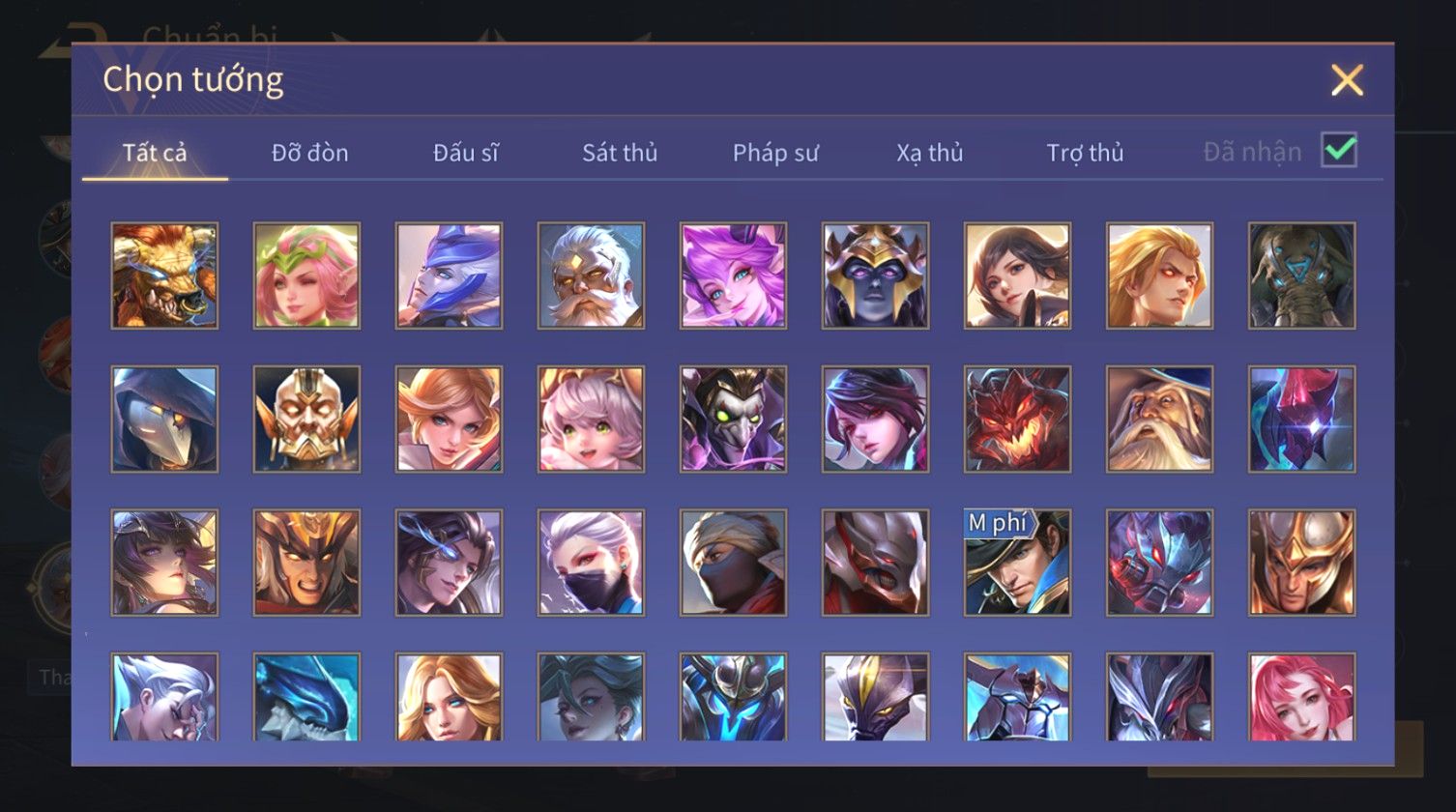Image resolution: width=1456 pixels, height=812 pixels.
Task: Select the hero portrait tagged 'M phí'
Action: [x=1017, y=563]
